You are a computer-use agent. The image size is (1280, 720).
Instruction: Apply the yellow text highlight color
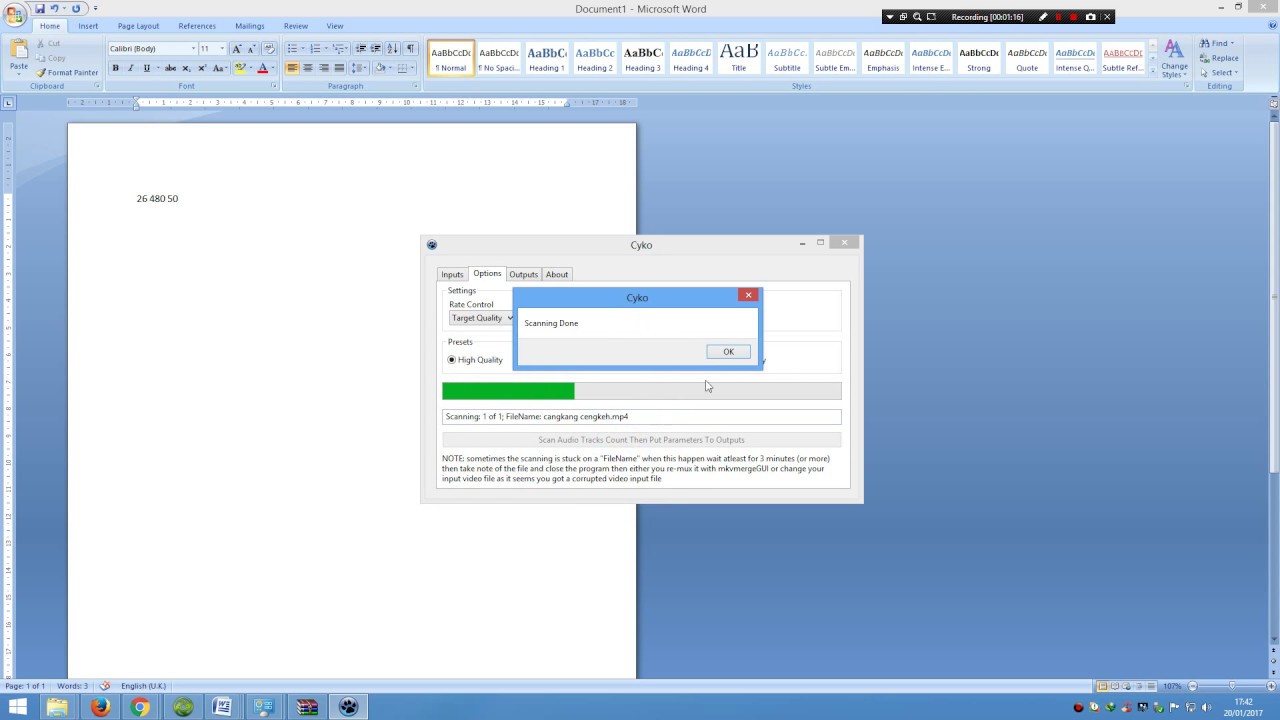click(x=240, y=68)
